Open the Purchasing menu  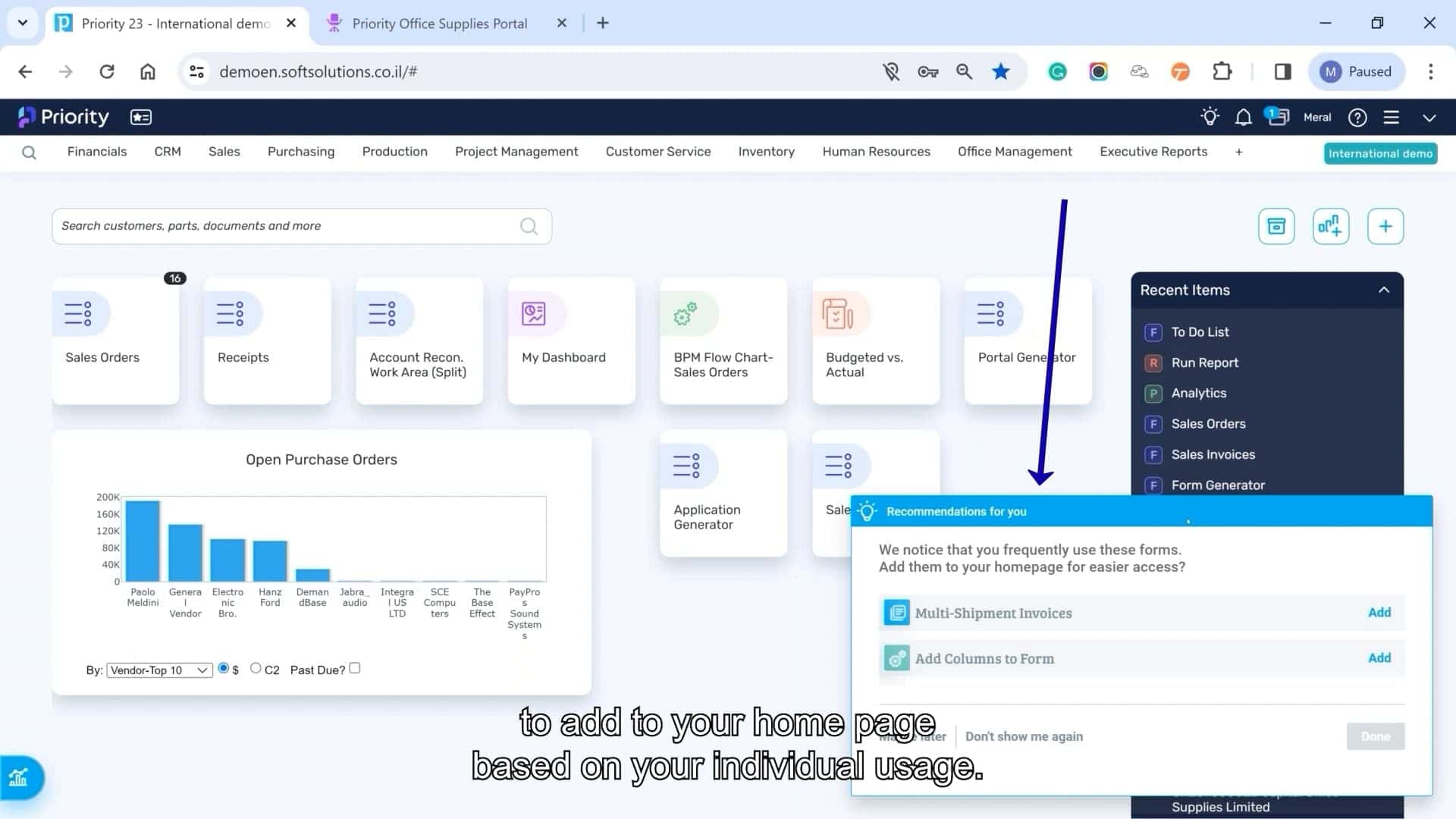pos(301,152)
